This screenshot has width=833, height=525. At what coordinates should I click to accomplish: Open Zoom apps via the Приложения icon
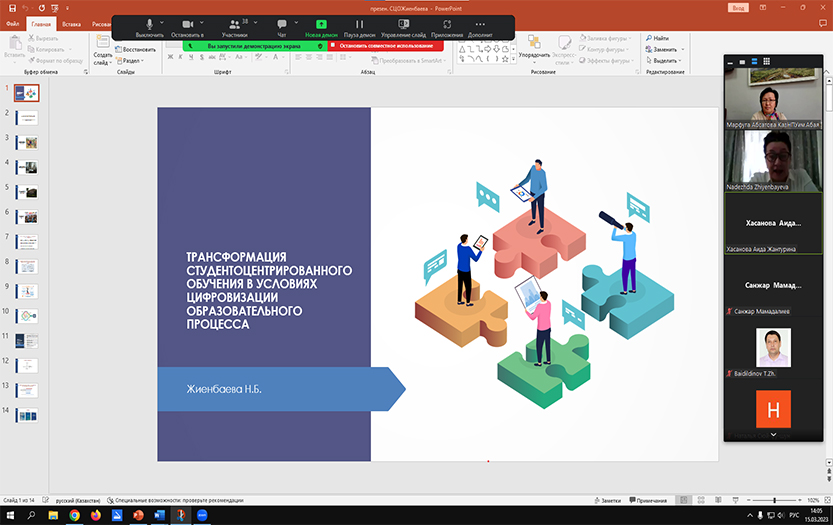pyautogui.click(x=447, y=26)
